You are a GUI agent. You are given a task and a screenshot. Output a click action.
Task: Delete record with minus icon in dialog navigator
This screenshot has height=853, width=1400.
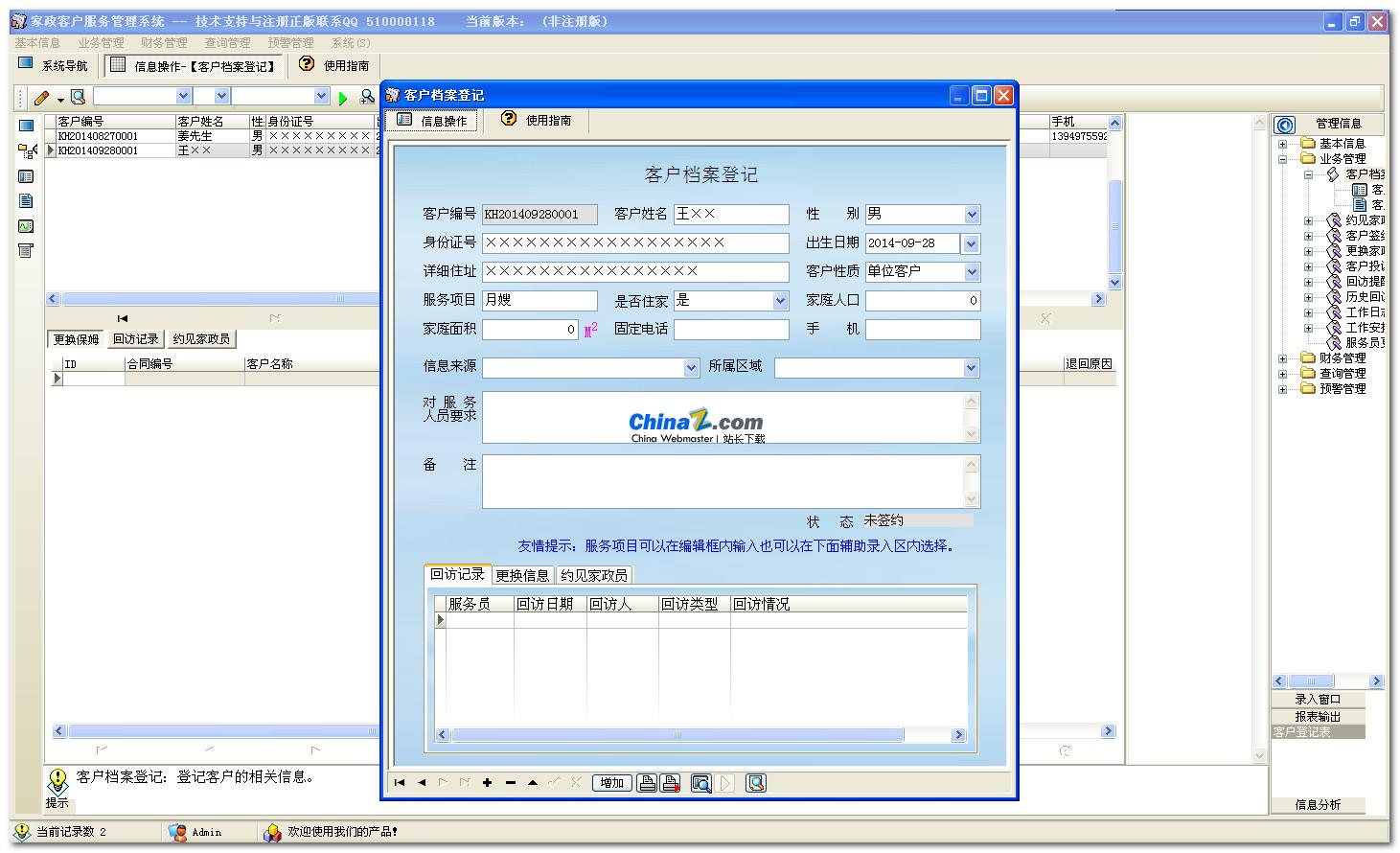510,783
